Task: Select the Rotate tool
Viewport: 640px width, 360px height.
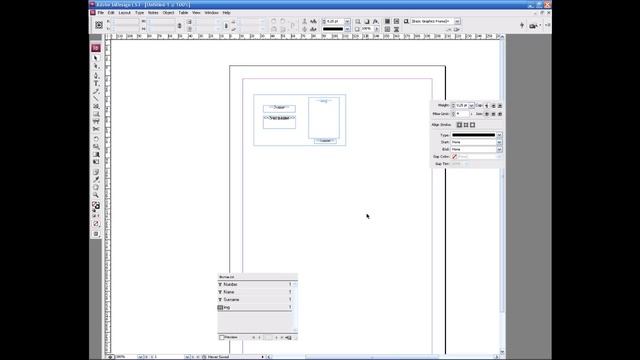Action: click(96, 139)
